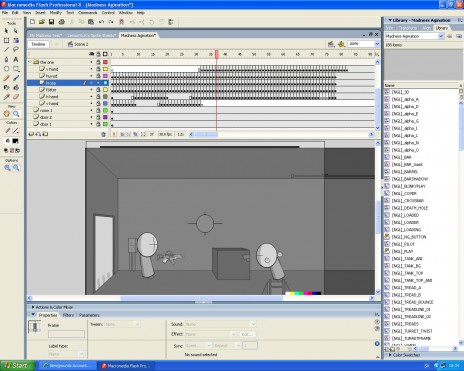Unlock the "h hand" layer
This screenshot has height=371, width=464.
[x=98, y=97]
